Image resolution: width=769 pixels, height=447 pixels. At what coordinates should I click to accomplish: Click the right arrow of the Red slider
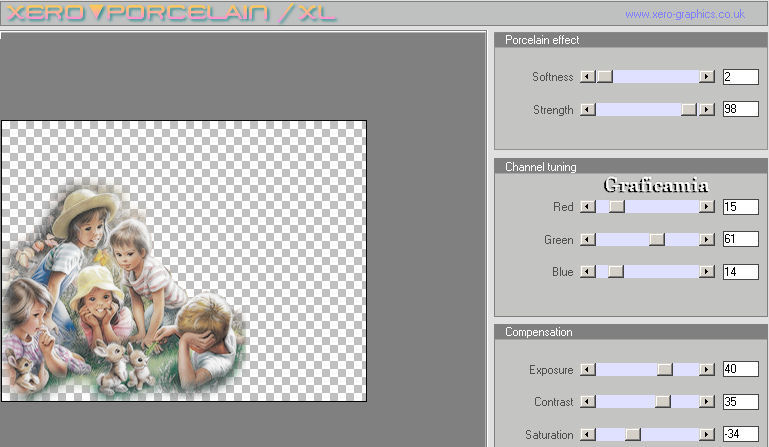tap(707, 207)
